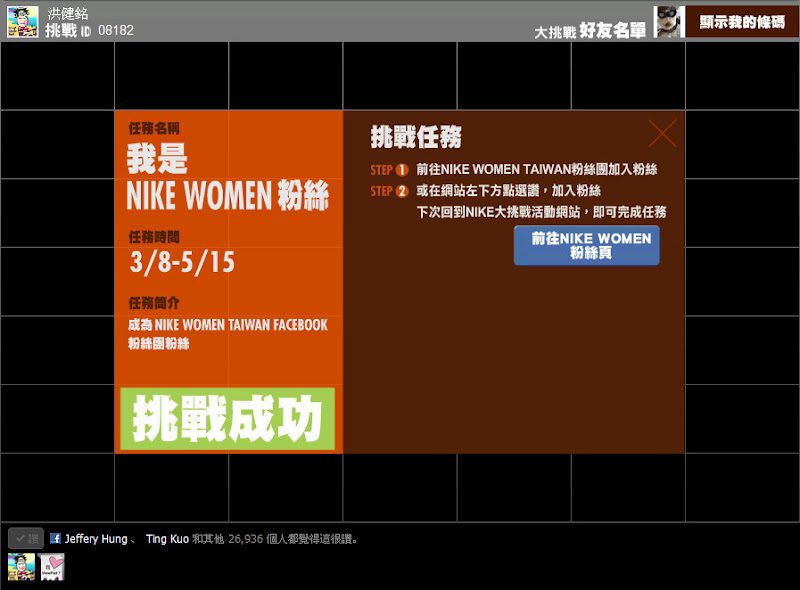Click the STEP 1 instruction text

[x=536, y=169]
